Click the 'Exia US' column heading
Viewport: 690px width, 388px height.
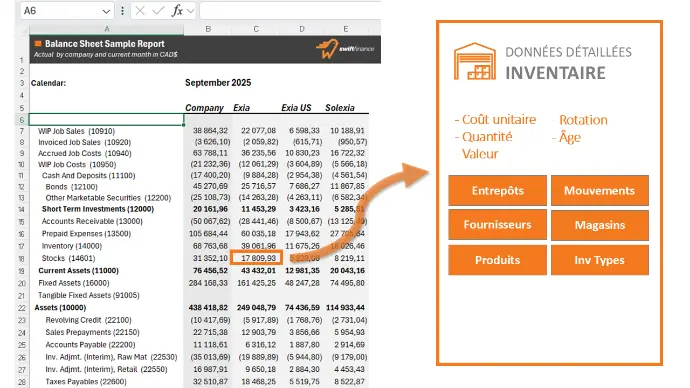(296, 108)
